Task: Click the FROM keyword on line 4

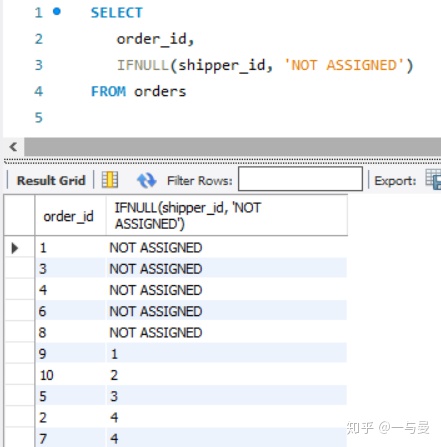Action: [108, 91]
